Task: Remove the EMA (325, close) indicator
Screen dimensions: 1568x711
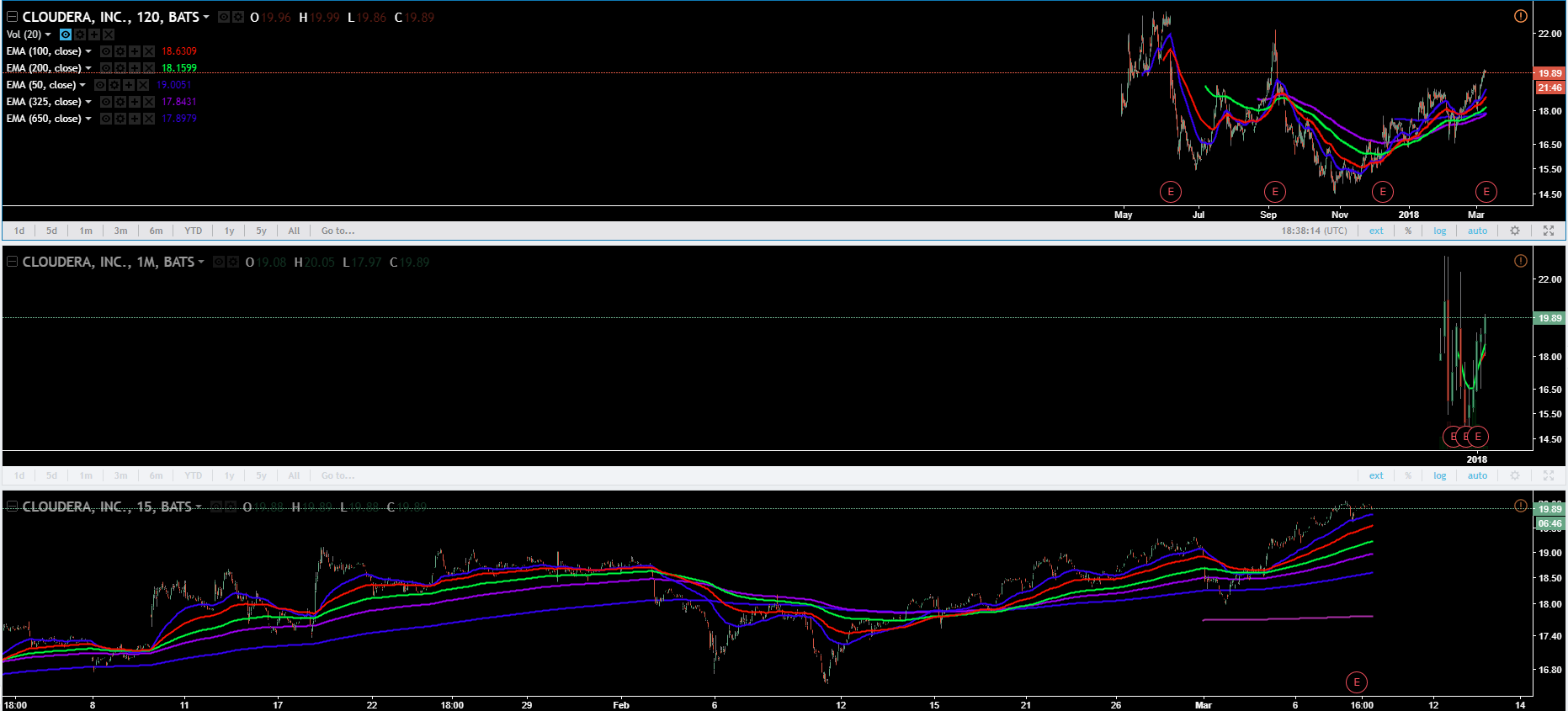Action: pyautogui.click(x=149, y=102)
